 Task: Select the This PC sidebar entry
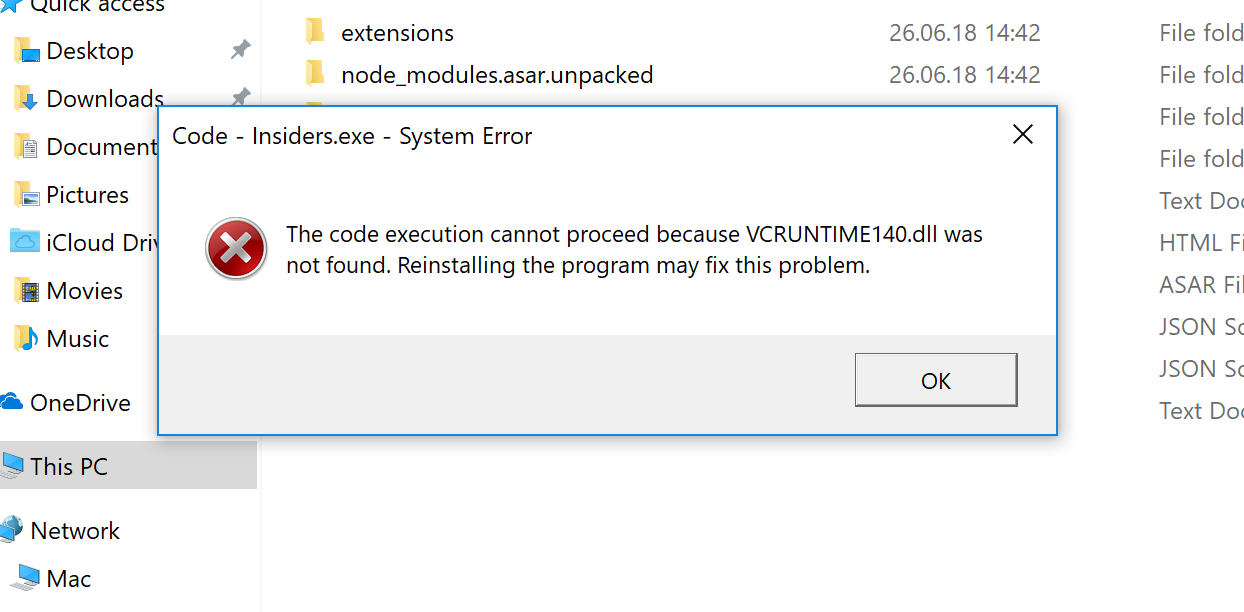pyautogui.click(x=70, y=466)
